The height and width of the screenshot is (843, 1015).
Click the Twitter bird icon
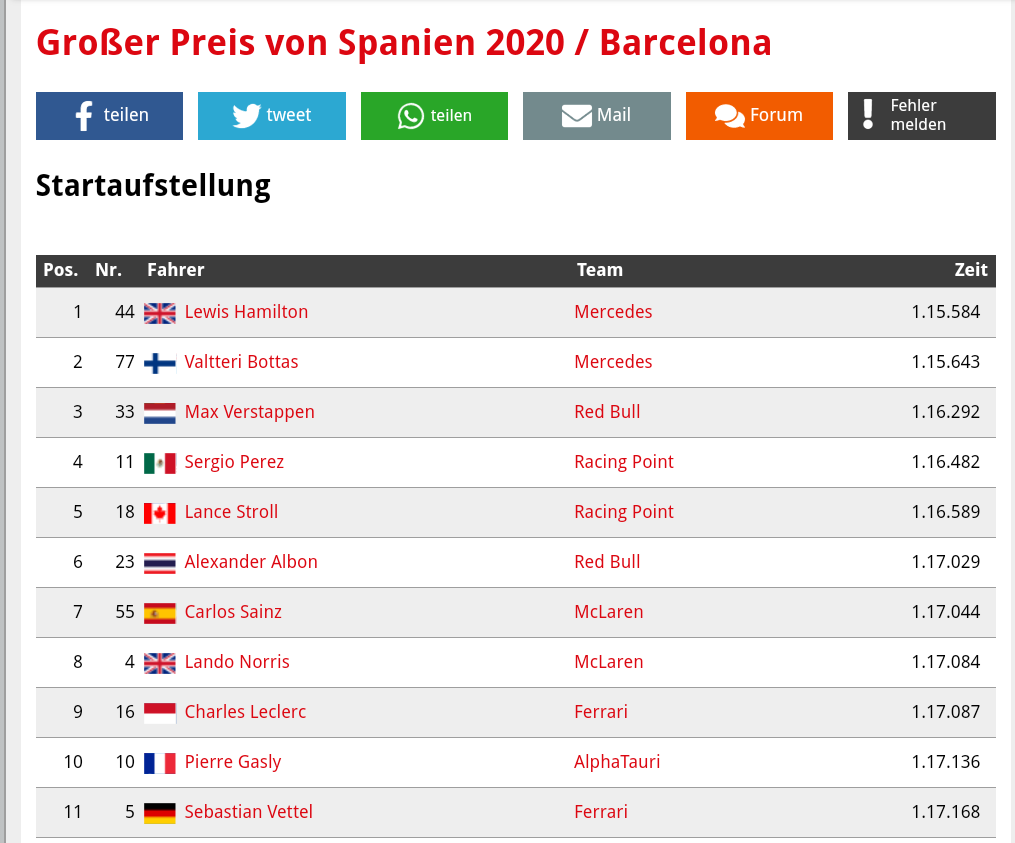click(246, 116)
